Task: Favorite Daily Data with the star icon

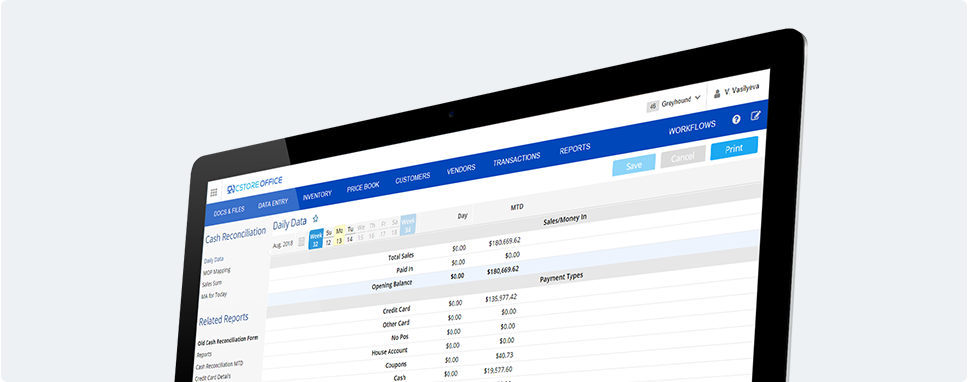Action: pos(315,218)
